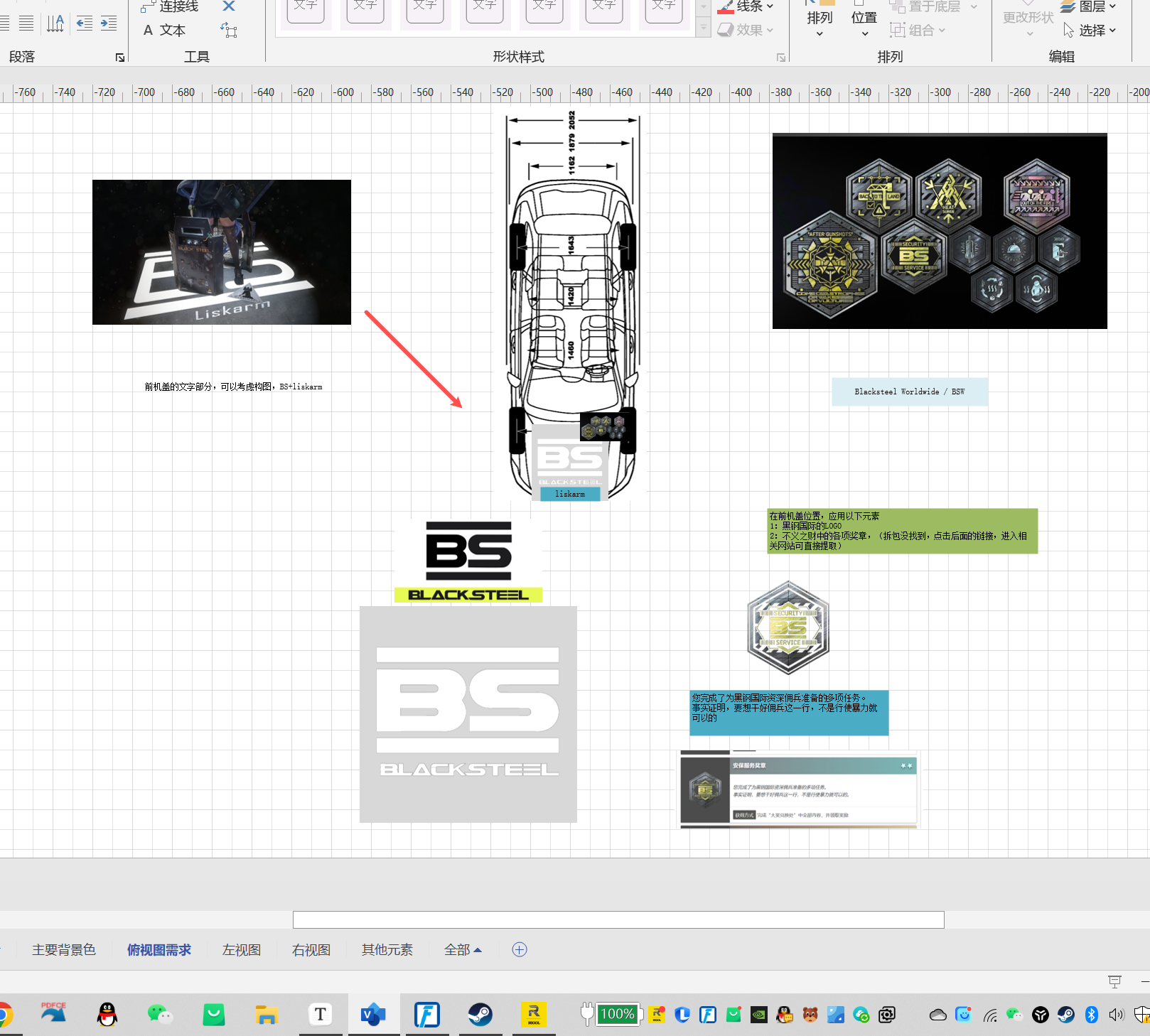Screen dimensions: 1150x1036
Task: Open Steam from the taskbar
Action: 480,1014
